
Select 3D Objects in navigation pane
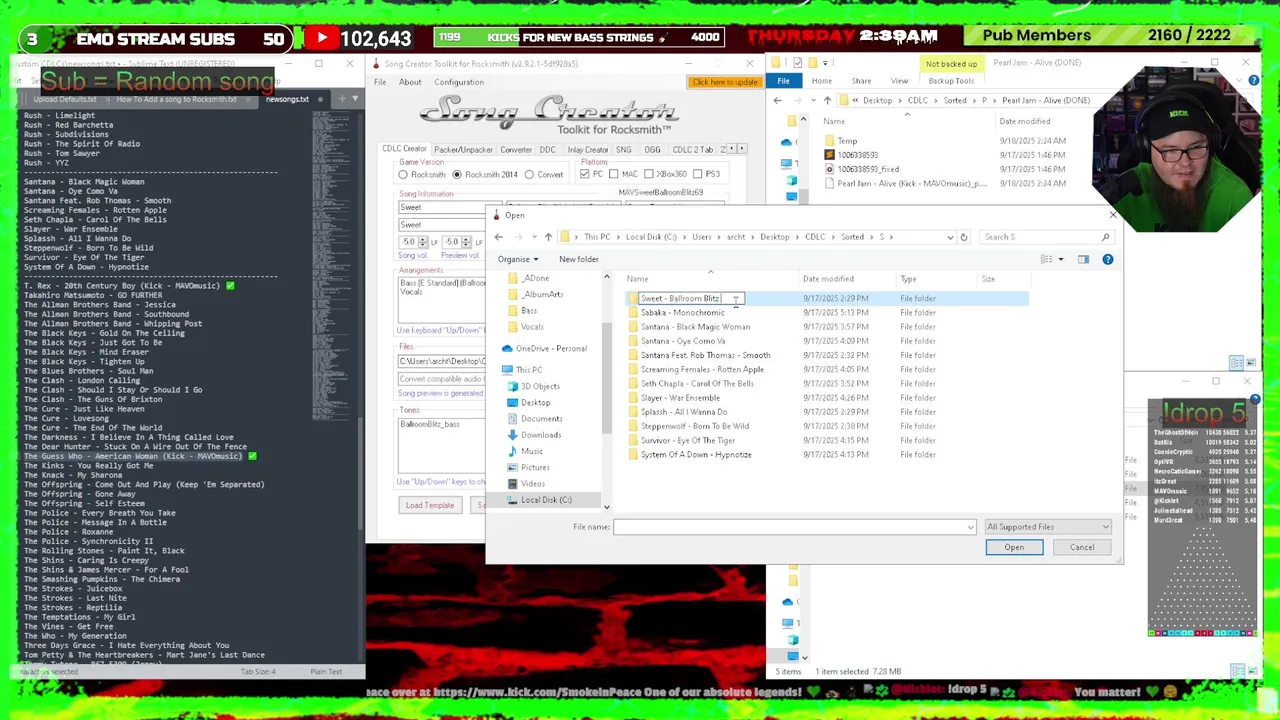(x=540, y=386)
